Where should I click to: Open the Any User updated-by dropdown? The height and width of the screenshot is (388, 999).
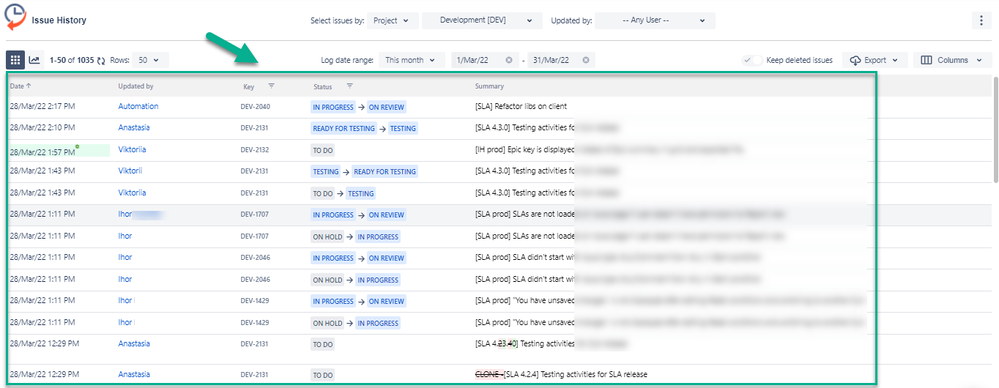655,20
